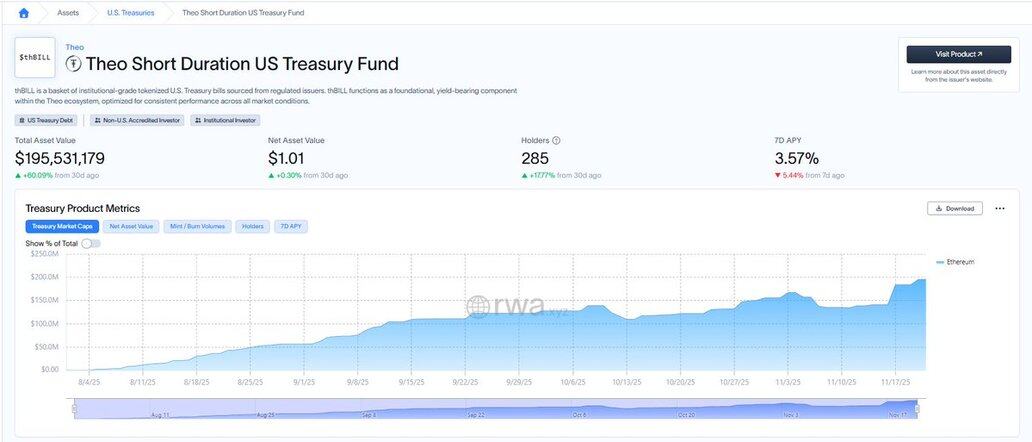Click the left handle of range slider
Image resolution: width=1032 pixels, height=442 pixels.
[x=73, y=409]
